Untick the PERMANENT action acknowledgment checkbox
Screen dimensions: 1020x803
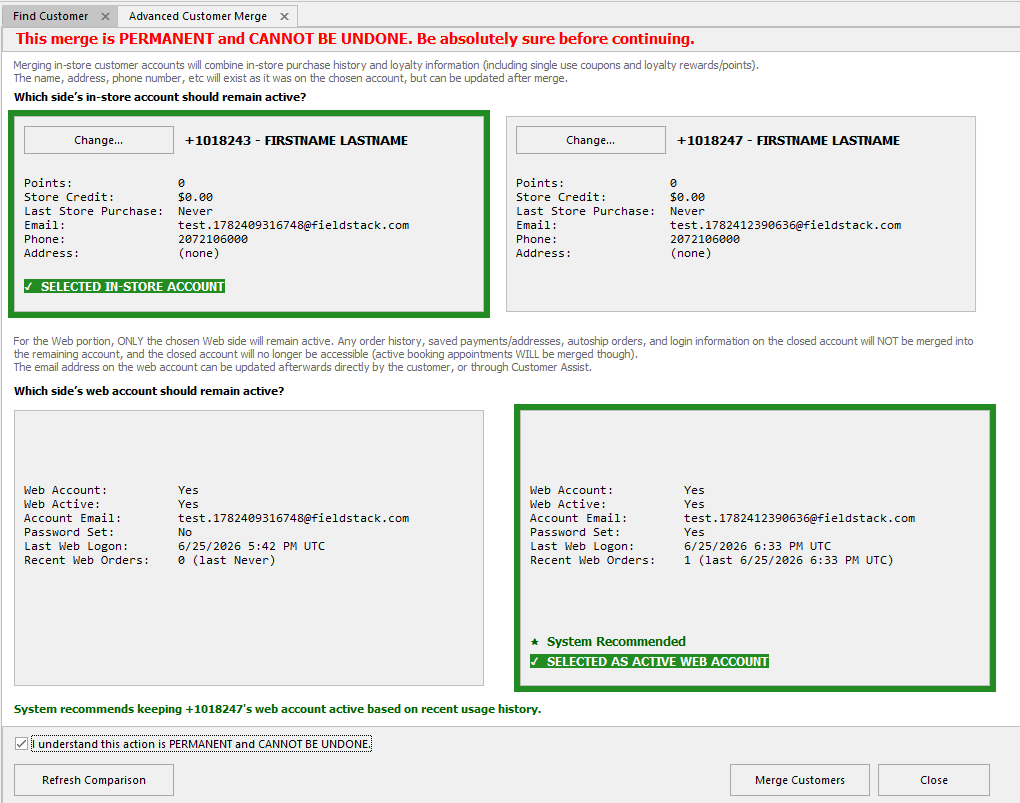[21, 744]
